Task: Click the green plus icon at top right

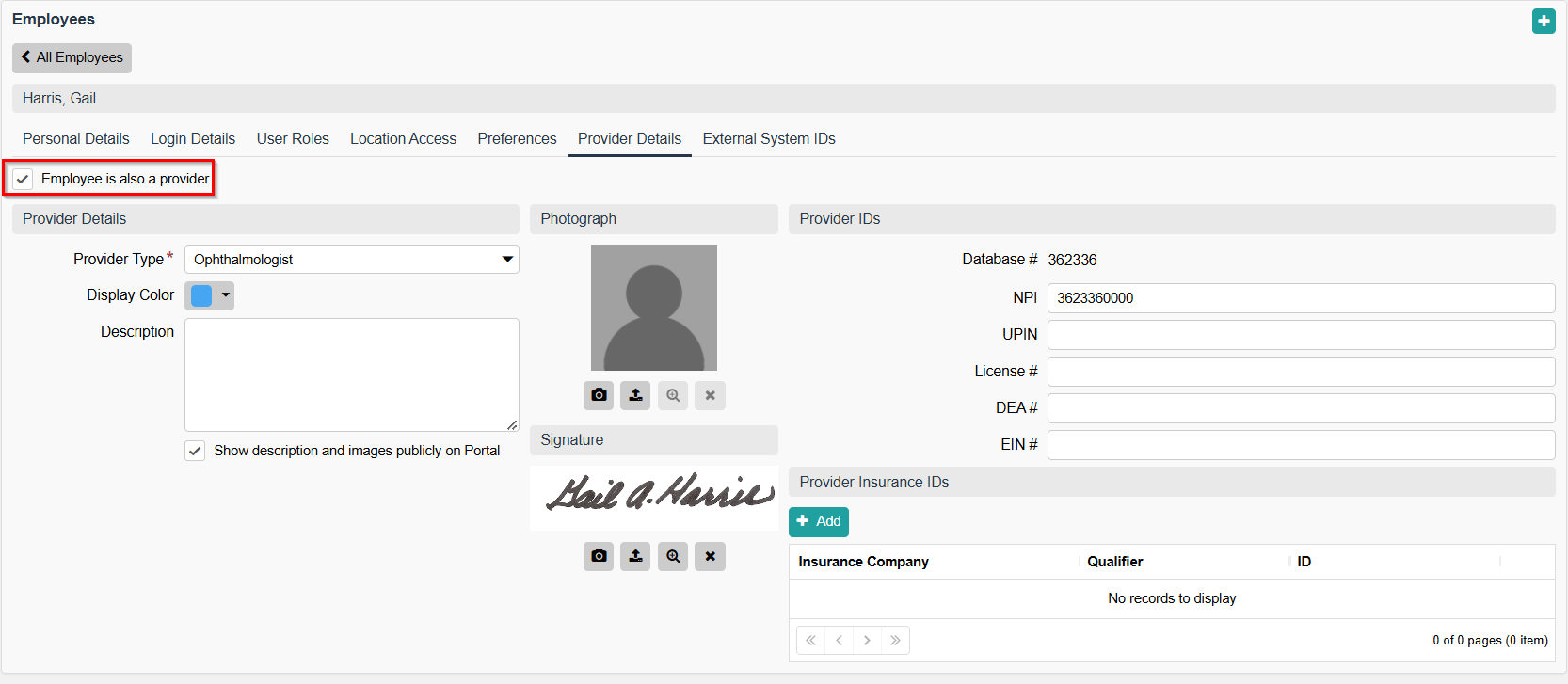Action: pos(1544,21)
